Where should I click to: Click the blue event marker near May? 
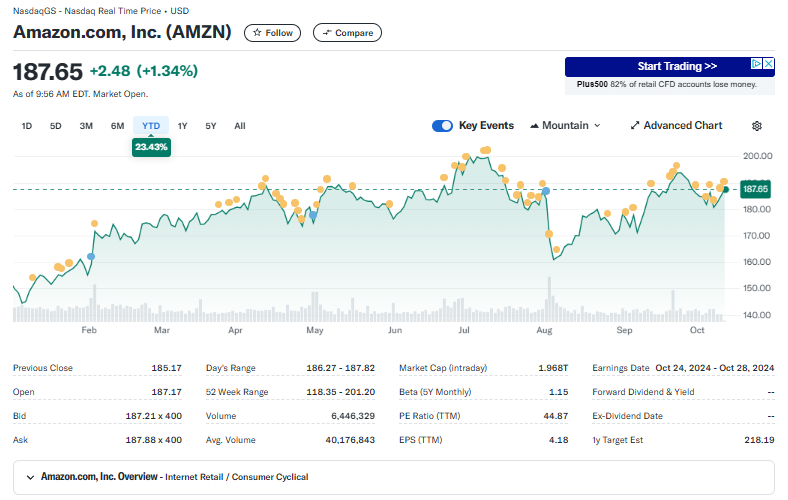[x=313, y=215]
